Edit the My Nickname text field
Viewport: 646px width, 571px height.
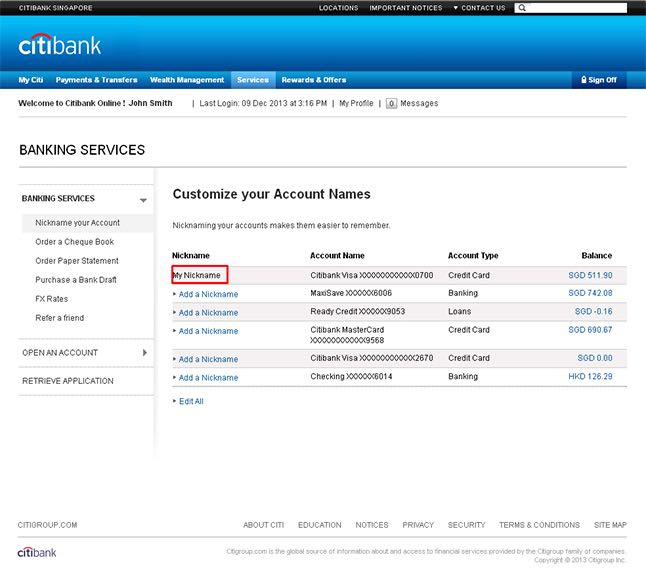pyautogui.click(x=199, y=275)
